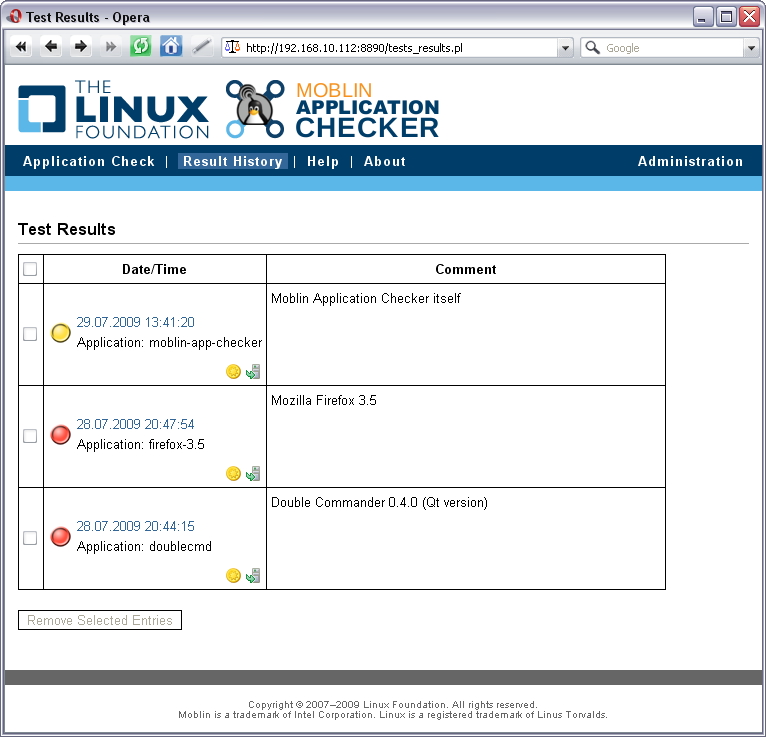
Task: Click the 'Moblin Application Checker itself' comment
Action: 366,298
